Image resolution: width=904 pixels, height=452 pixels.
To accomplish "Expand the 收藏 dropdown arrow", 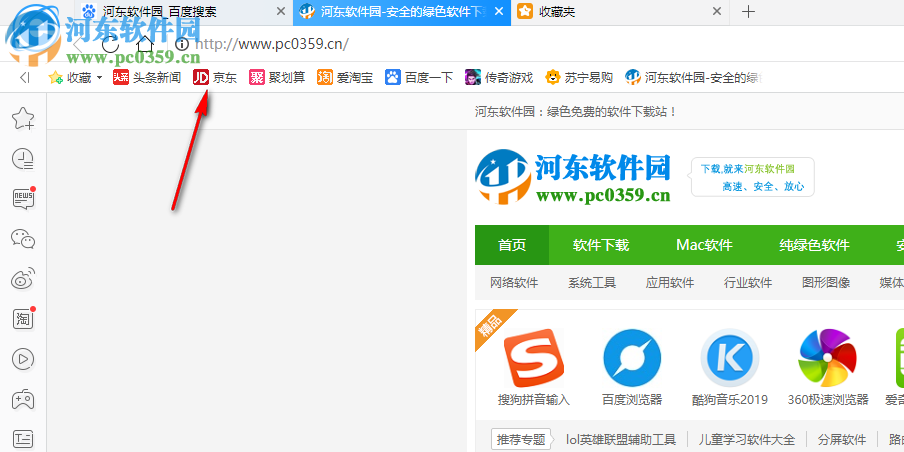I will tap(99, 77).
